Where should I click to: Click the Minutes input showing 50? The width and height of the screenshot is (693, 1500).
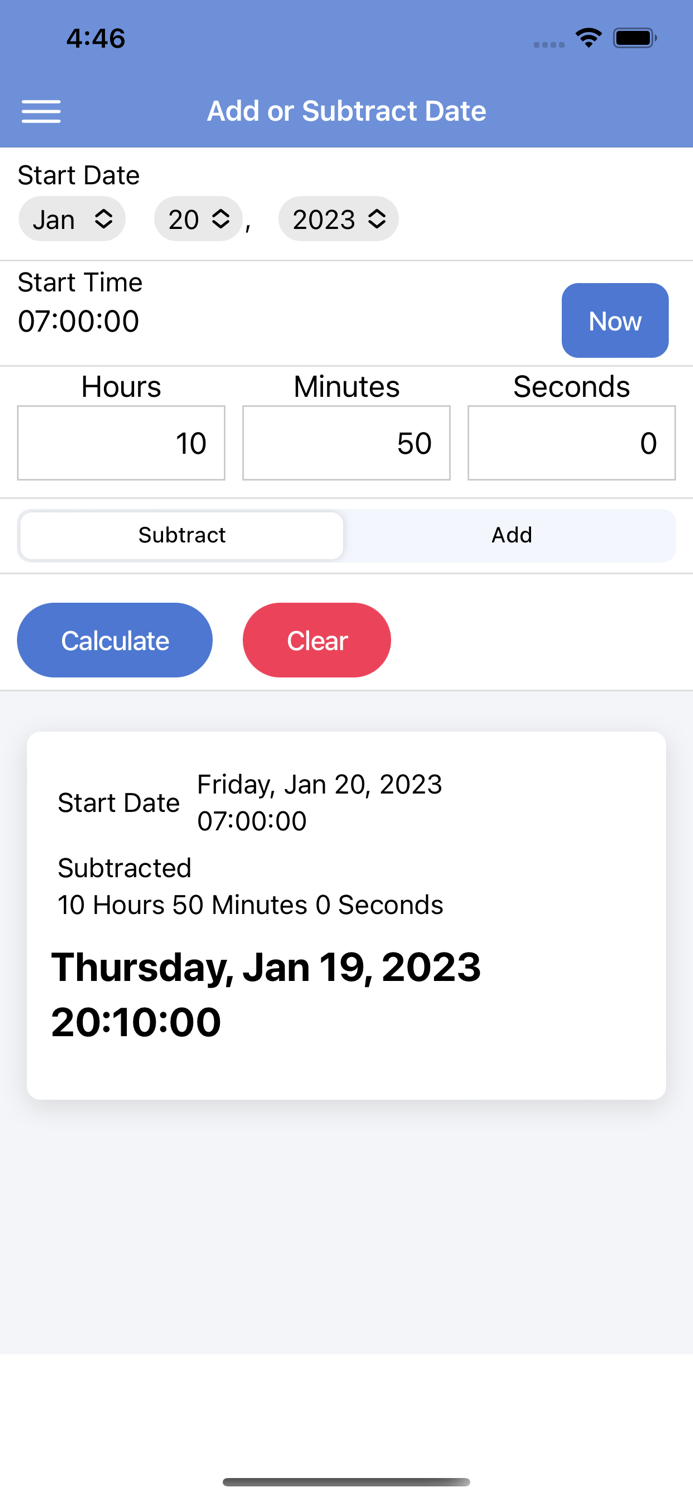click(346, 443)
